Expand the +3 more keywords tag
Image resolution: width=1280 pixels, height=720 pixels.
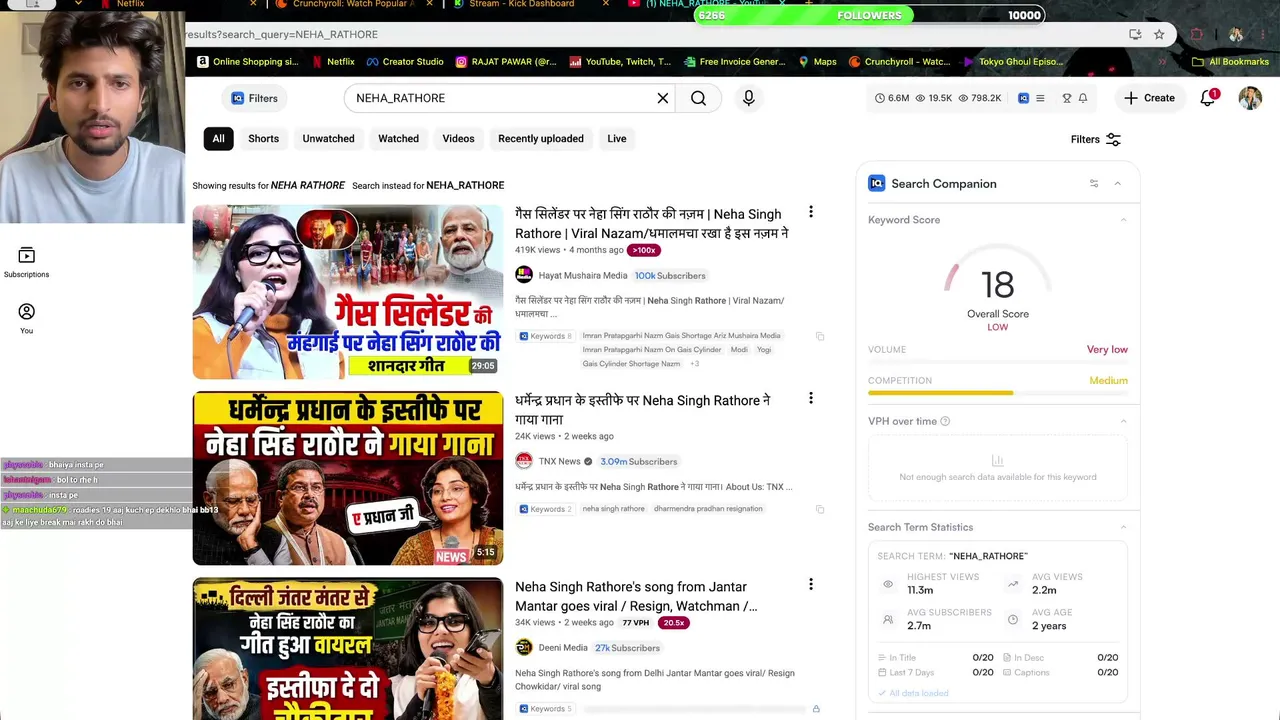695,364
